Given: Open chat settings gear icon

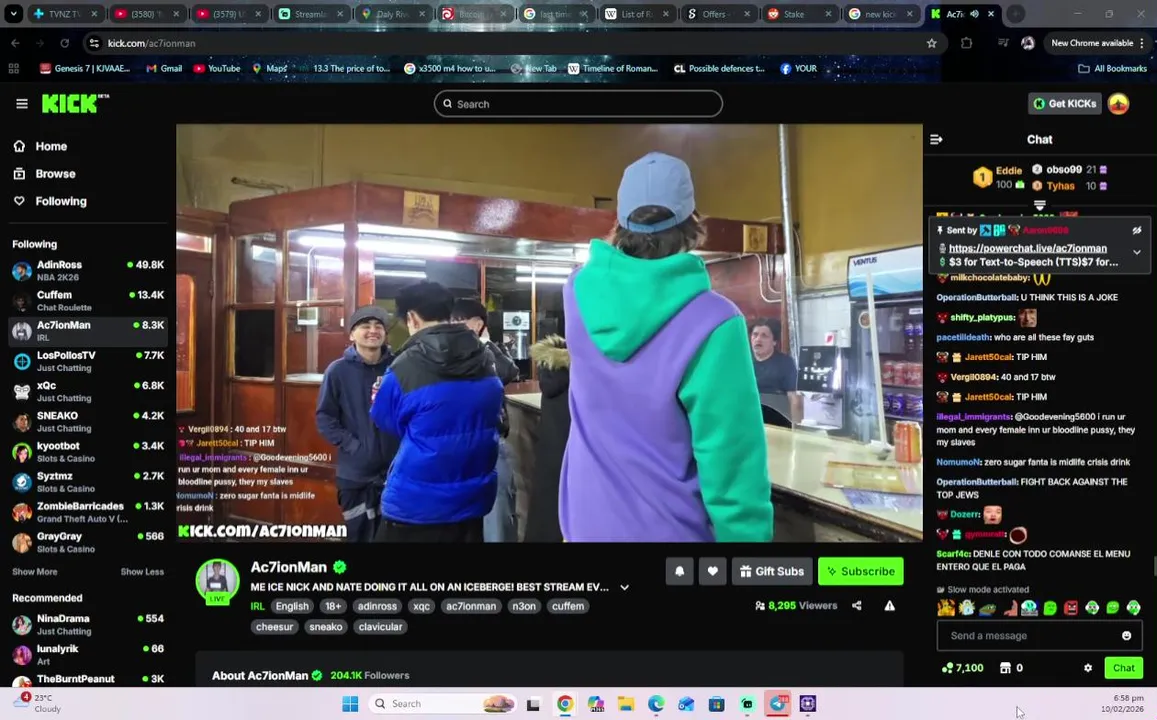Looking at the screenshot, I should [x=1088, y=668].
